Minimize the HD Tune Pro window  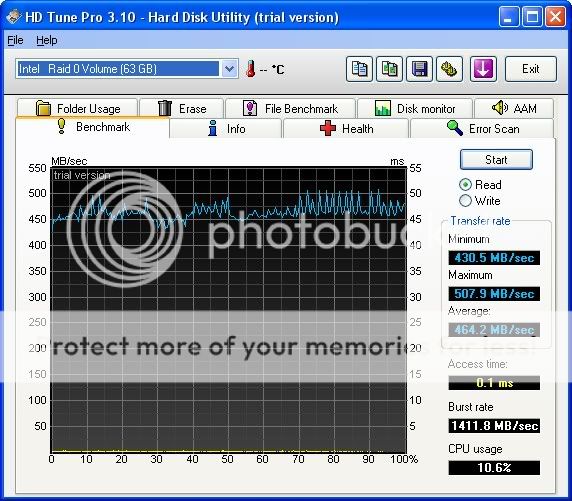(509, 17)
